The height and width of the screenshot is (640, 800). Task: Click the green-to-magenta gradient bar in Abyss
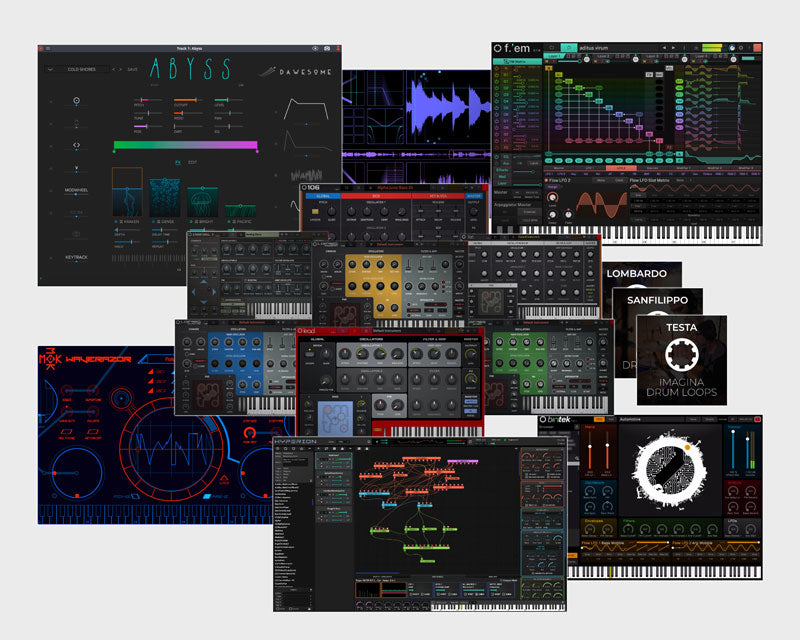click(185, 145)
